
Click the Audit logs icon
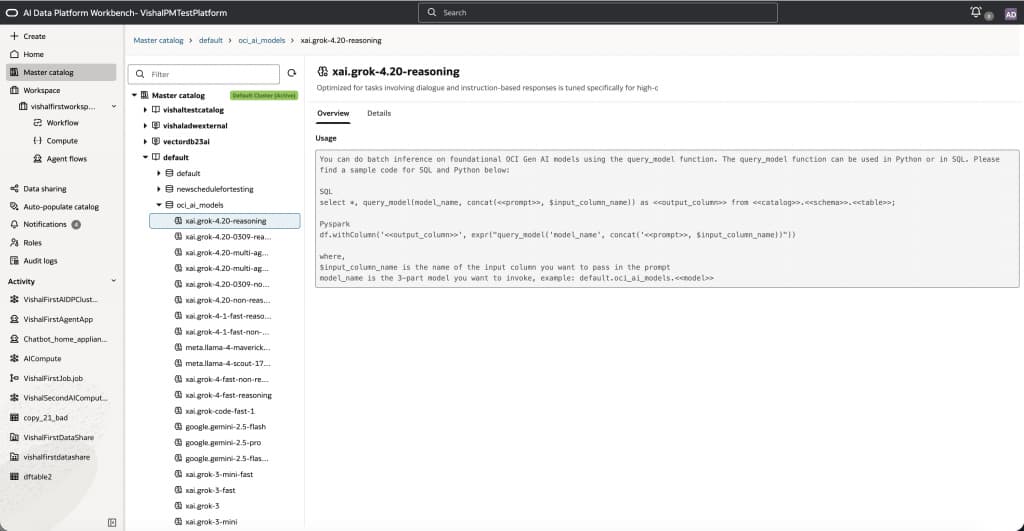14,260
